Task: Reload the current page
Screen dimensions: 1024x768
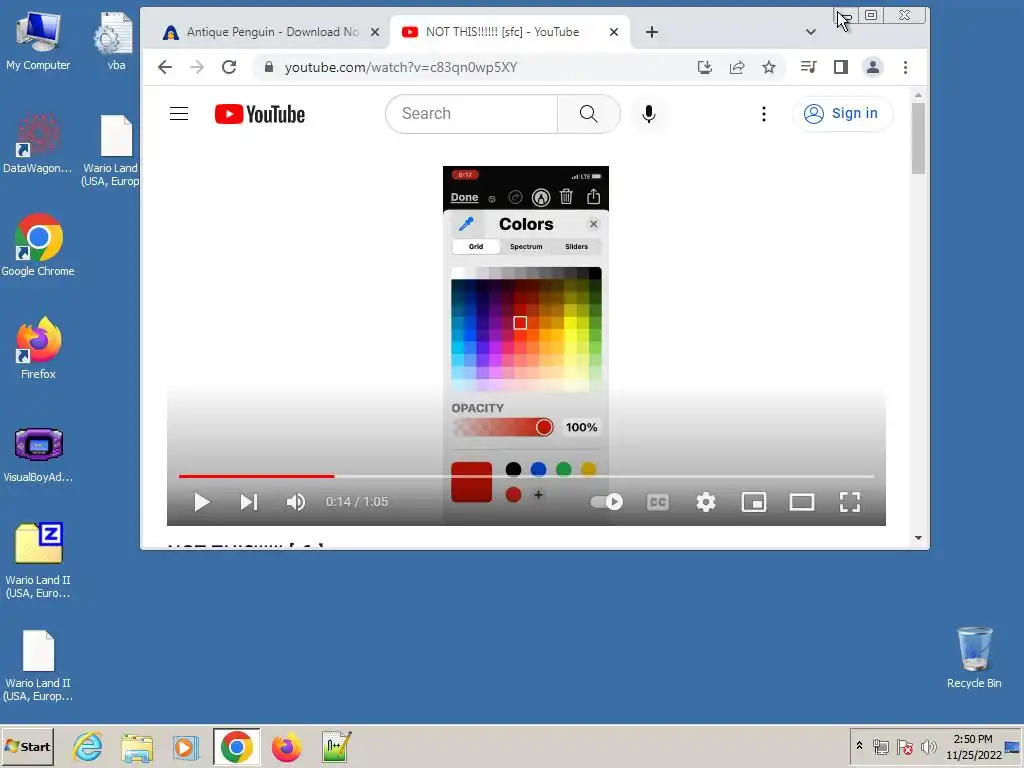Action: click(229, 67)
